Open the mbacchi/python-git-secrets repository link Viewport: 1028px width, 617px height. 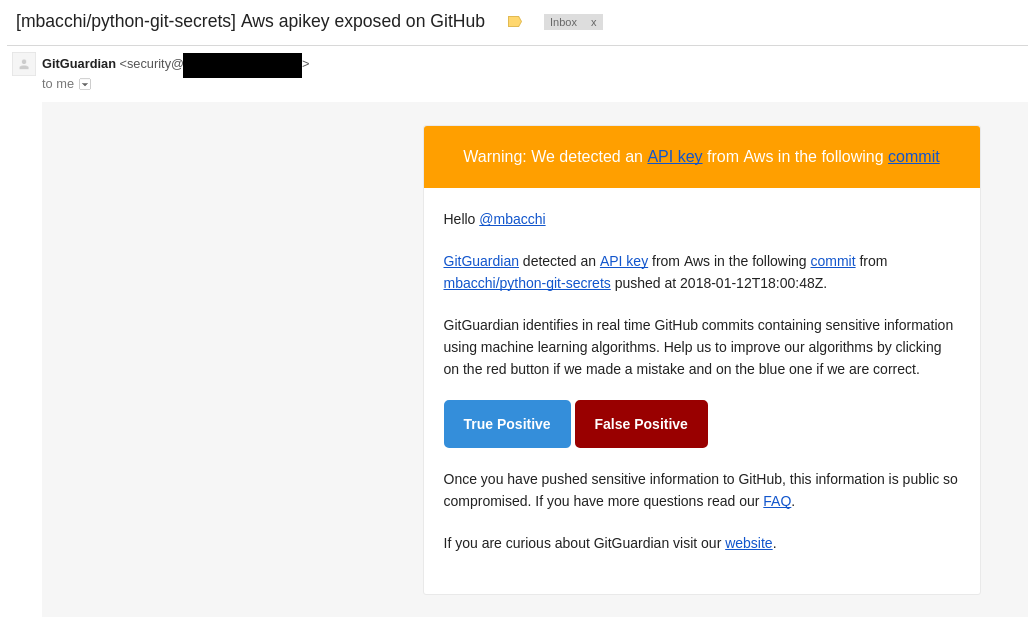(x=527, y=283)
